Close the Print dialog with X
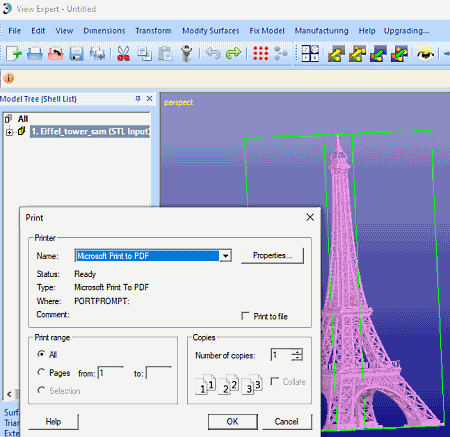The image size is (450, 437). 310,217
